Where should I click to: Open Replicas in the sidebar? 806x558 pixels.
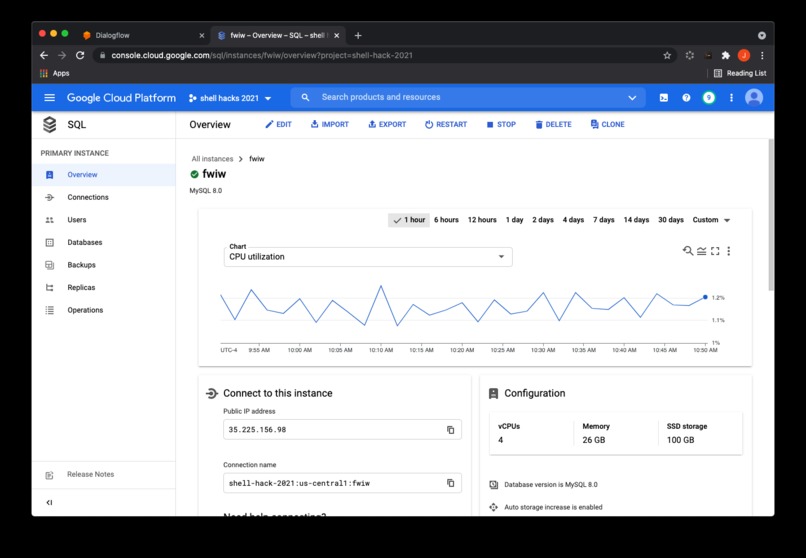point(104,288)
